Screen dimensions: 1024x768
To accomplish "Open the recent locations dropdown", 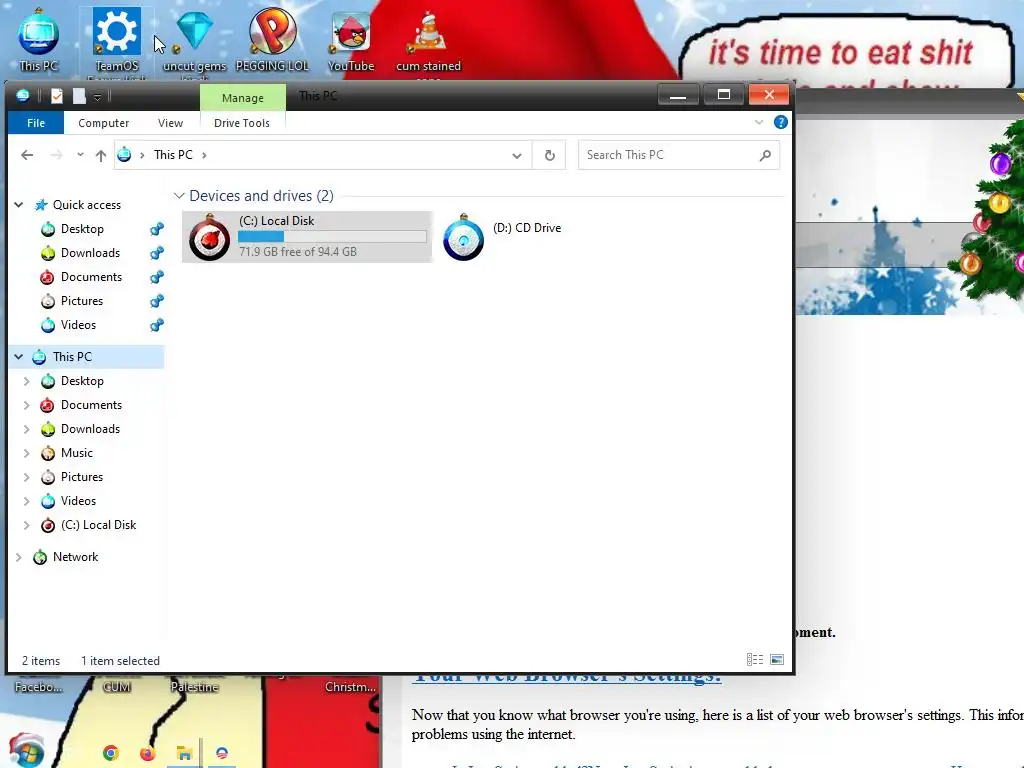I will (80, 155).
